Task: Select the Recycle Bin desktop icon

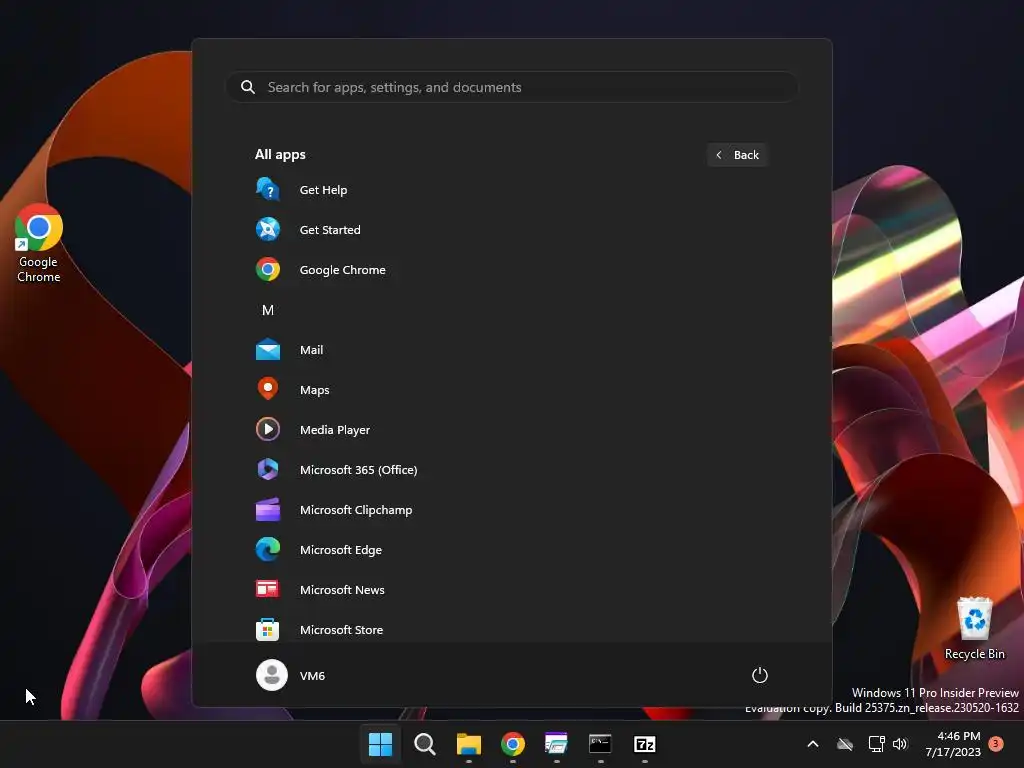Action: [974, 628]
